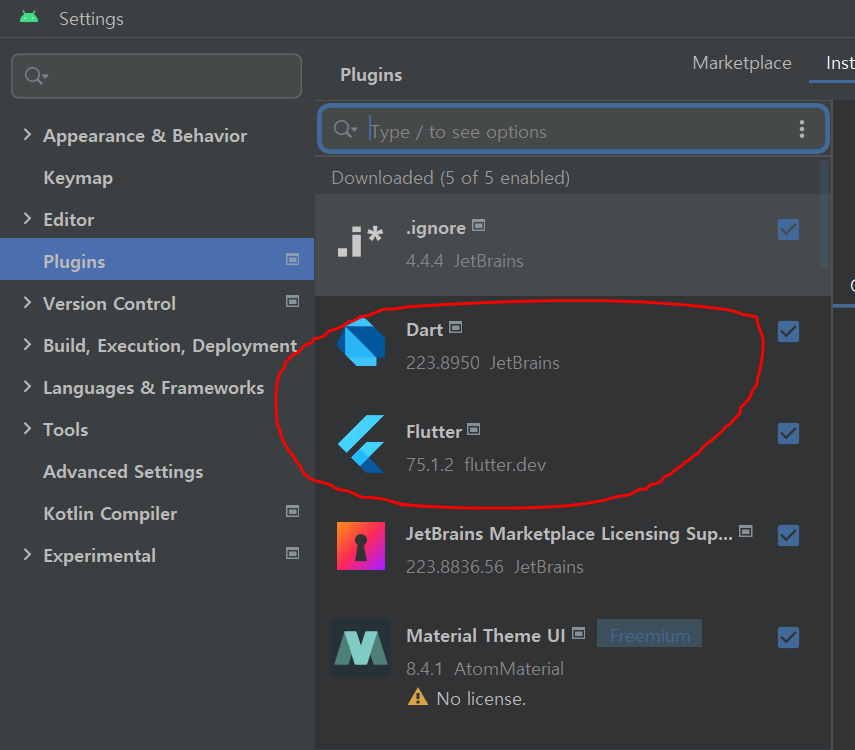The width and height of the screenshot is (855, 750).
Task: Click the No license warning triangle icon
Action: pos(418,697)
